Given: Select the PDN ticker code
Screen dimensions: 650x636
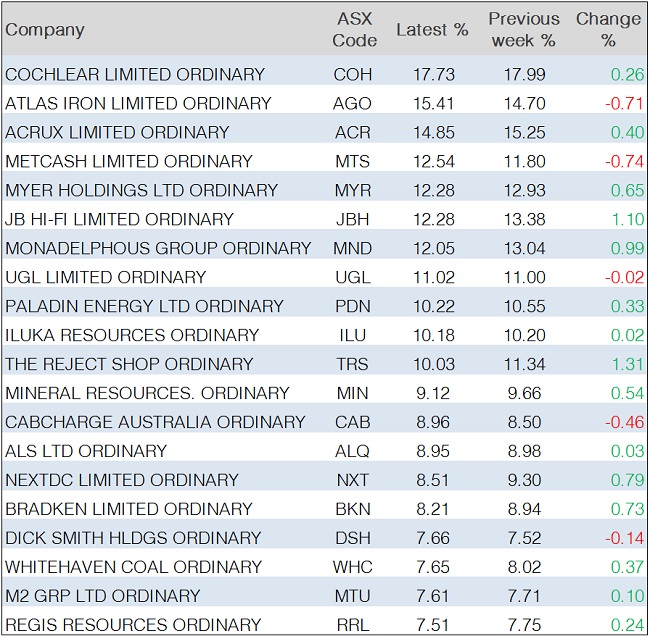Looking at the screenshot, I should [x=353, y=306].
